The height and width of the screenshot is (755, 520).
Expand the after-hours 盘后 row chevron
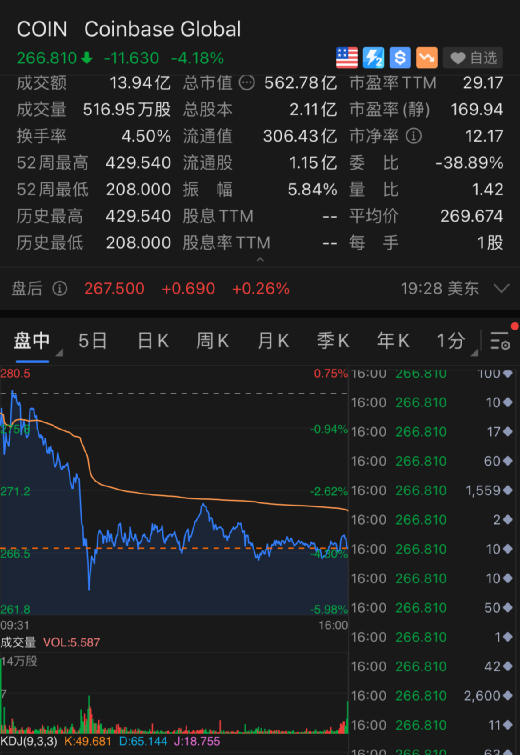[502, 288]
